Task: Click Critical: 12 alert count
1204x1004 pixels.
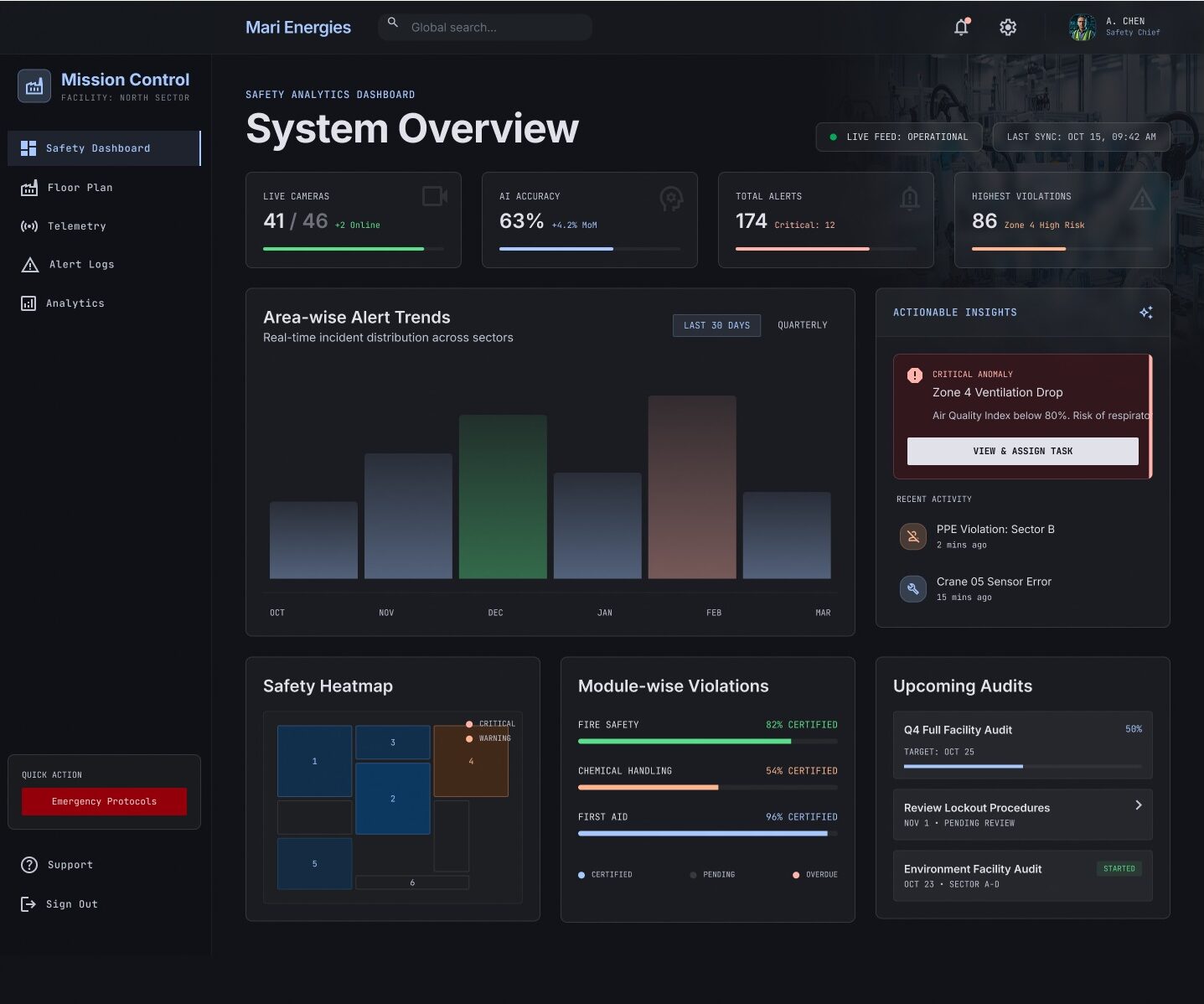Action: point(804,225)
